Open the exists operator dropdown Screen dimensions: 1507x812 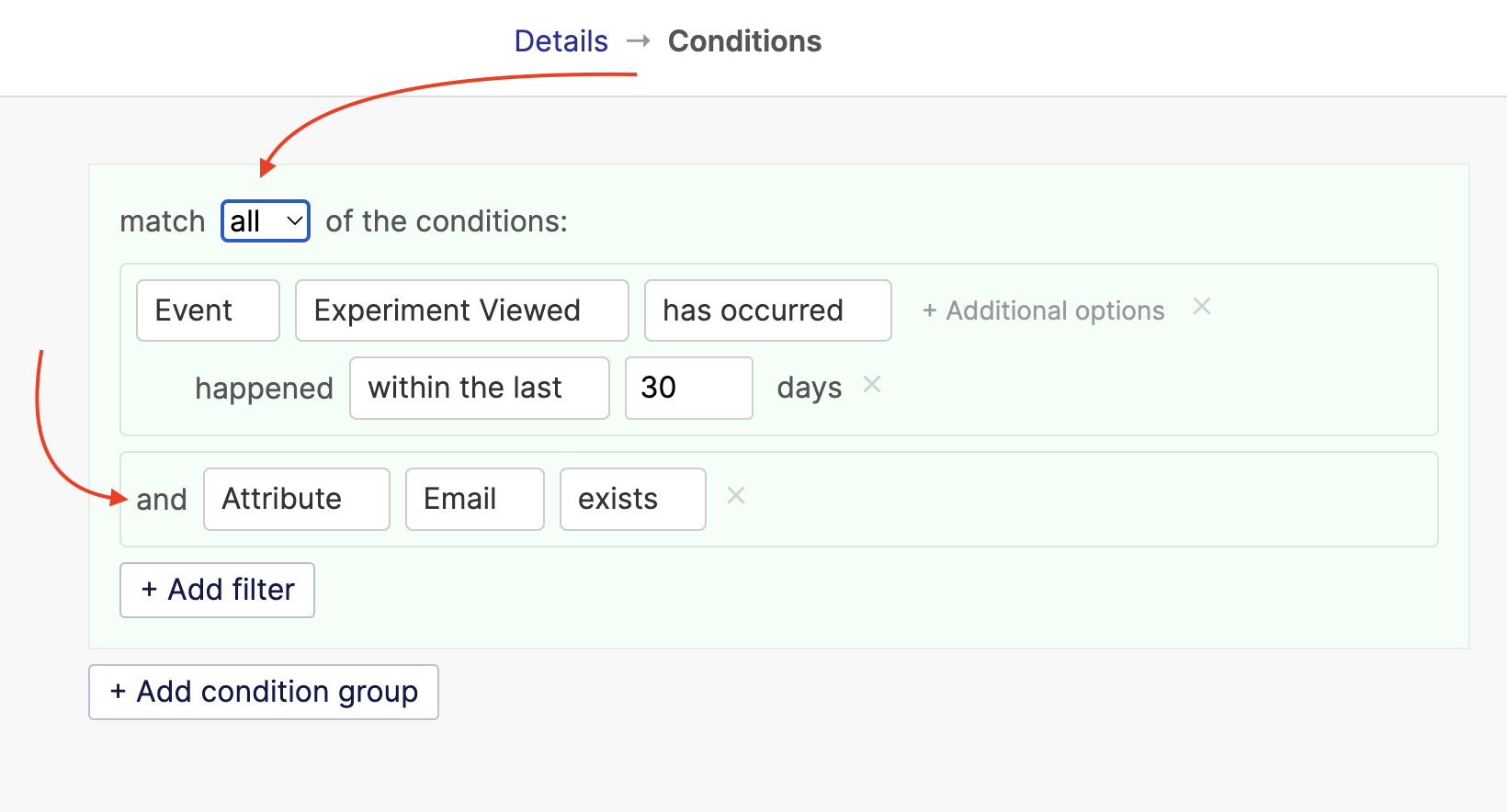pyautogui.click(x=633, y=499)
